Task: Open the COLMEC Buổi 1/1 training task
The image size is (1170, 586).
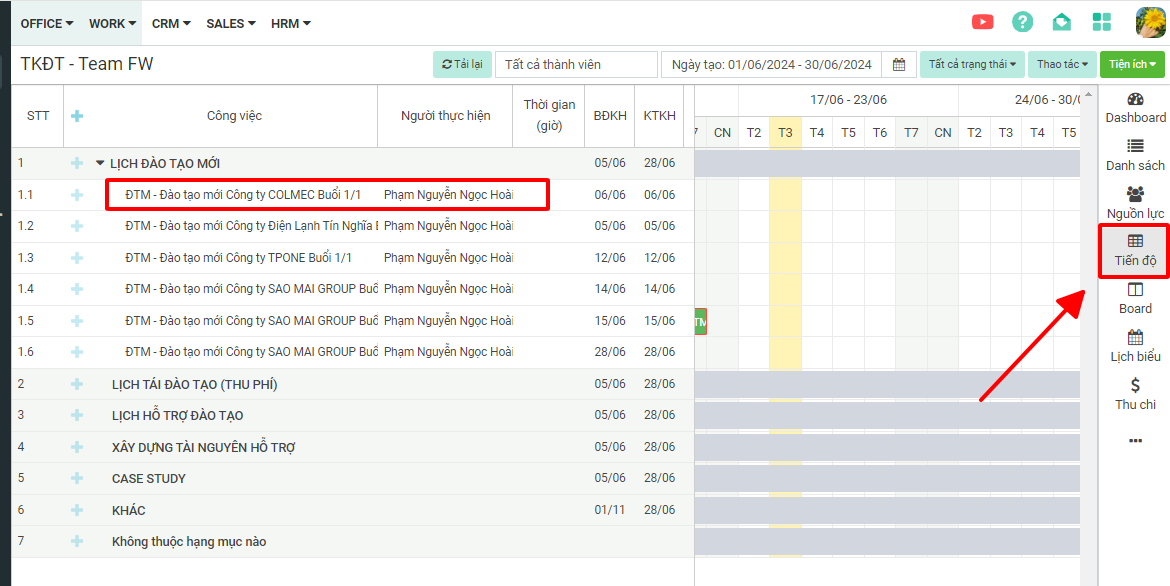Action: pos(243,195)
